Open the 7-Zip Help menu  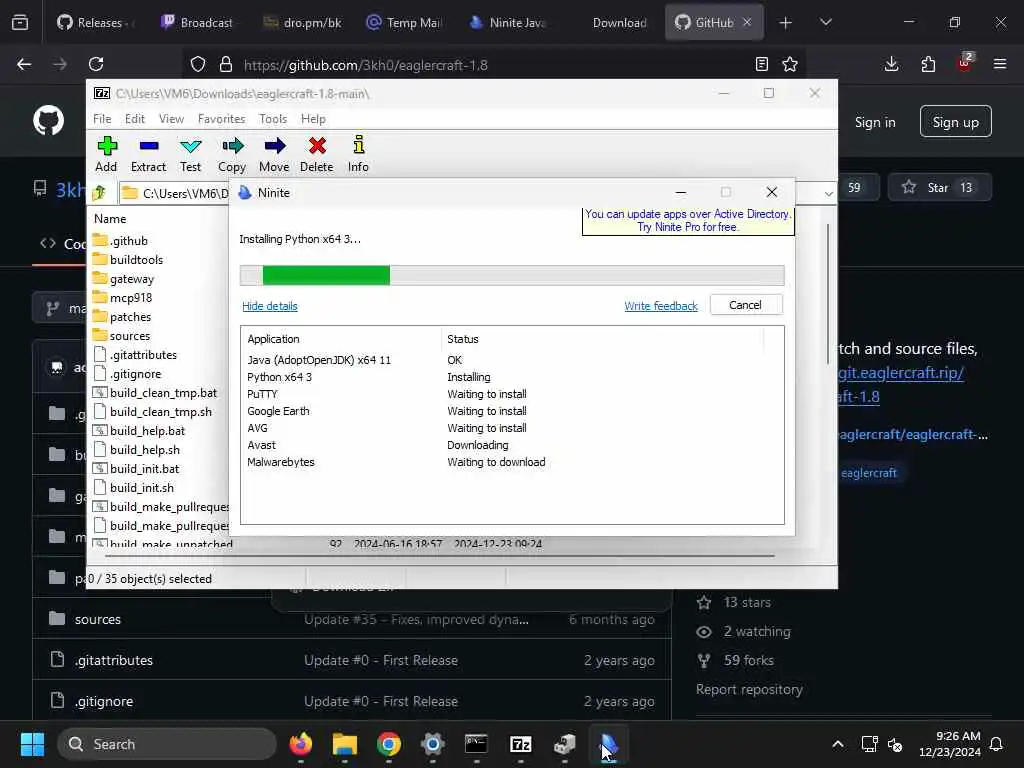click(313, 119)
